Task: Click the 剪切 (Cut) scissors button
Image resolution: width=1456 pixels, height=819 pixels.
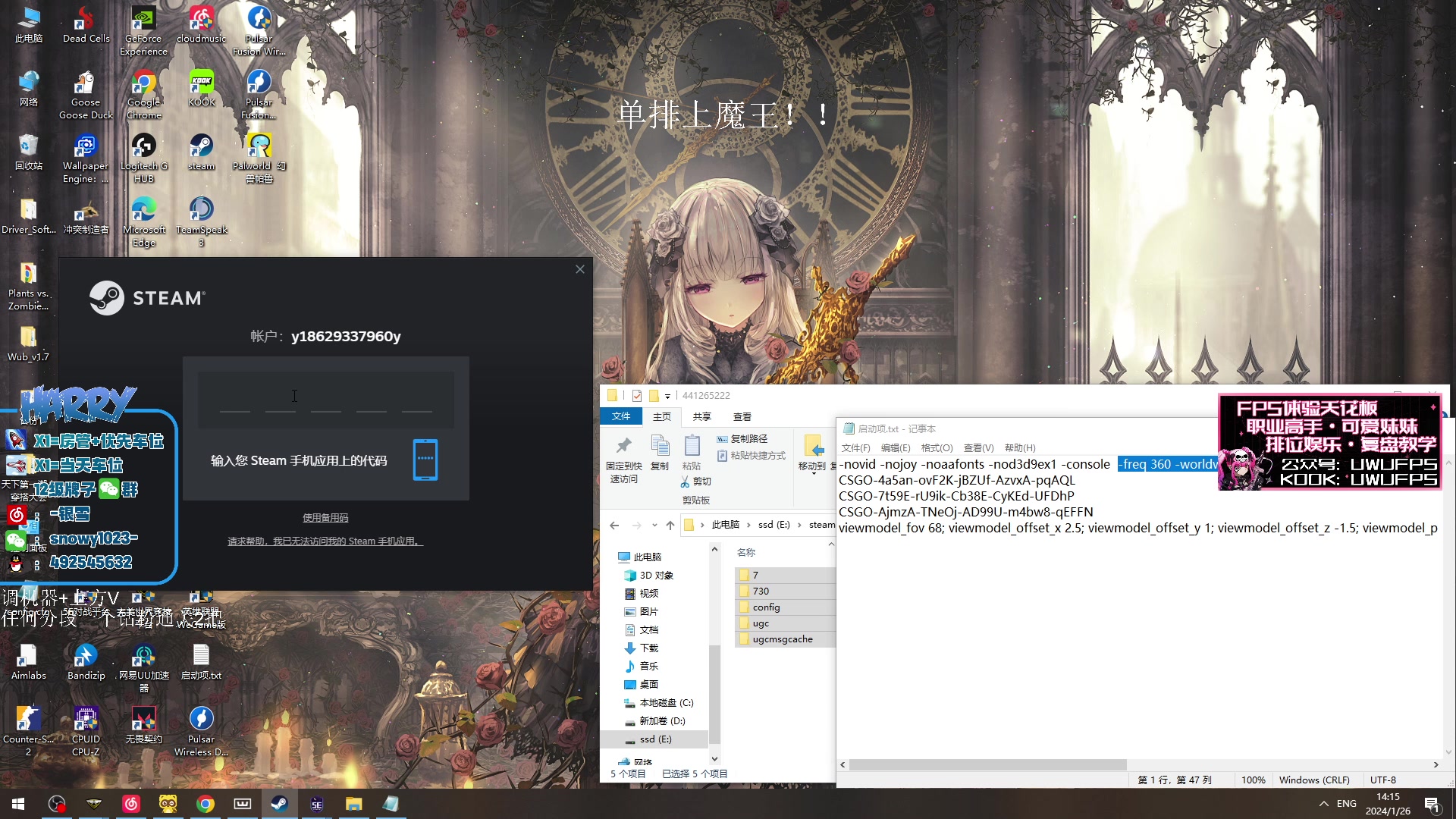Action: [695, 482]
